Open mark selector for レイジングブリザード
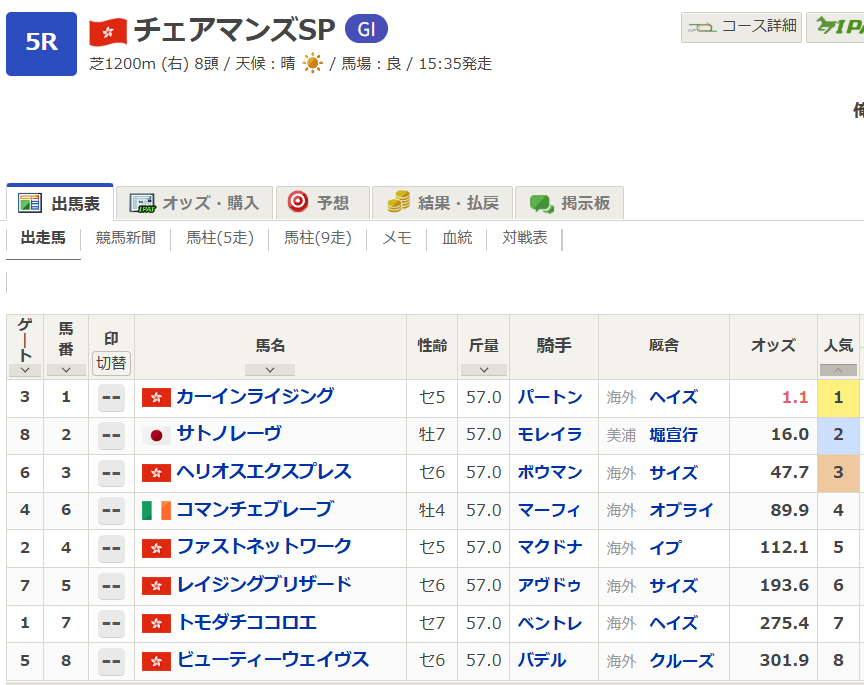The image size is (864, 685). (x=111, y=585)
